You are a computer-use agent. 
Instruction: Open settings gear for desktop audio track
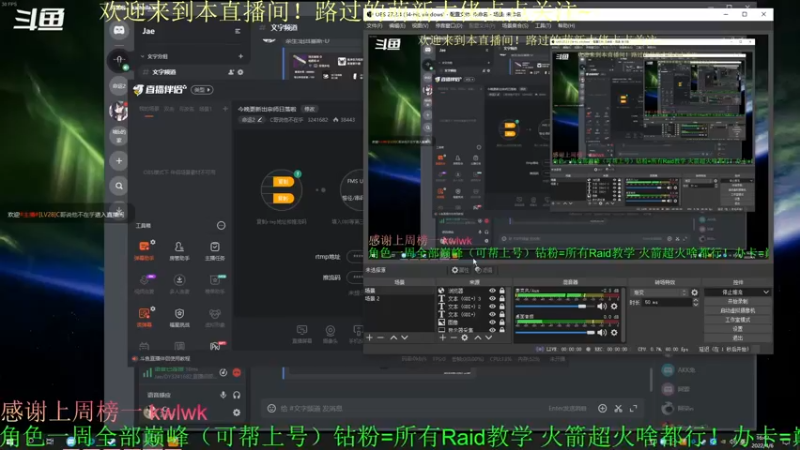point(614,333)
